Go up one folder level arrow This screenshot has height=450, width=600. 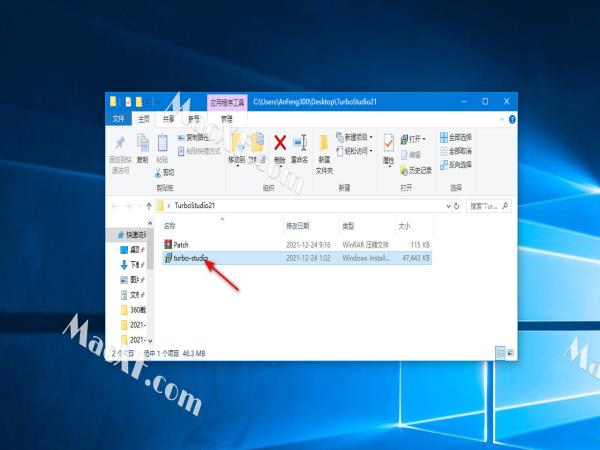(149, 206)
